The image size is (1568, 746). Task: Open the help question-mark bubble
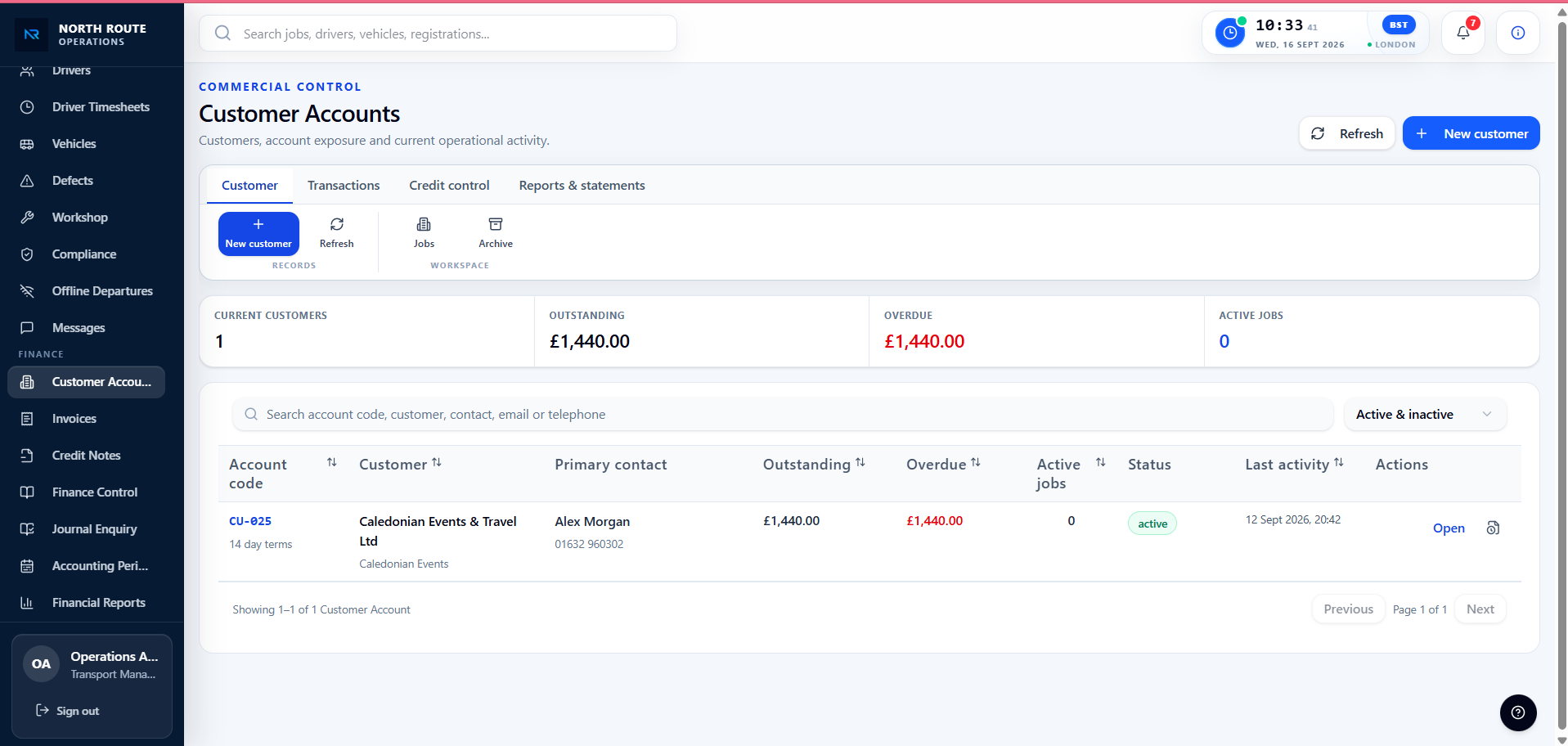click(x=1517, y=712)
